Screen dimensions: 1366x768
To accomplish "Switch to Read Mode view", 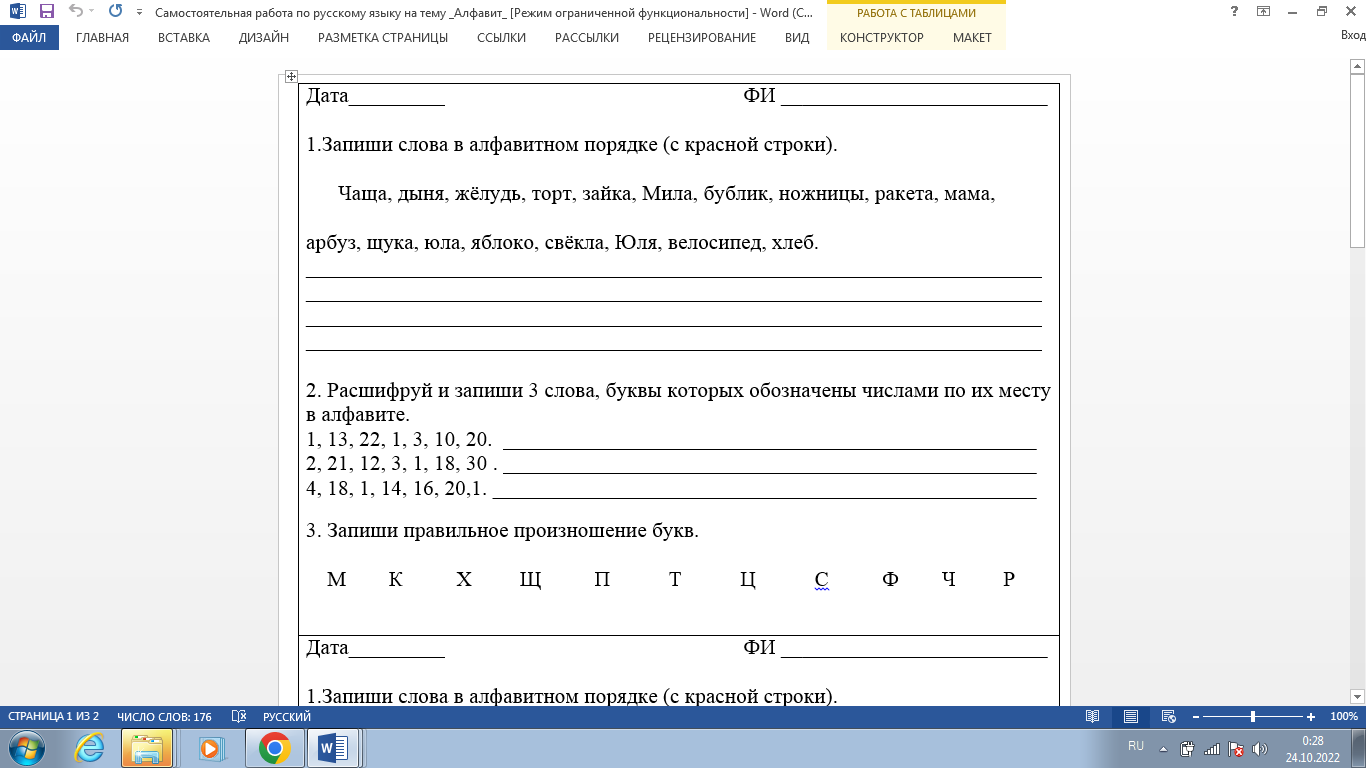I will (1093, 717).
